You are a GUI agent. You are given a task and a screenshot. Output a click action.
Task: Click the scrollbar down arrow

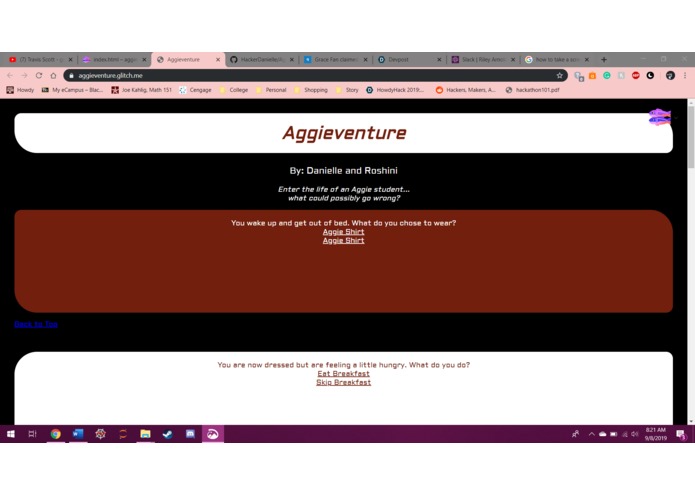click(691, 421)
